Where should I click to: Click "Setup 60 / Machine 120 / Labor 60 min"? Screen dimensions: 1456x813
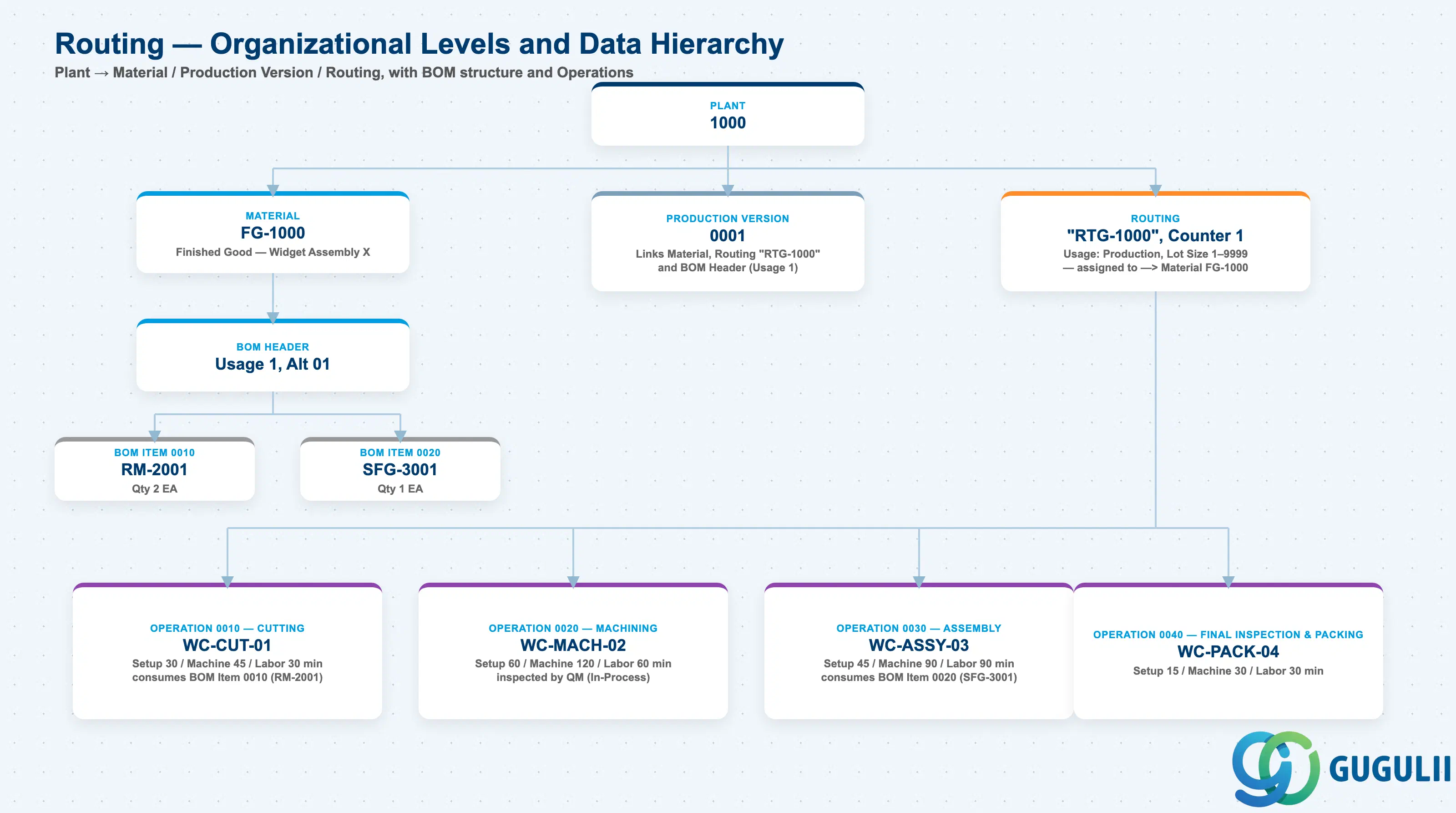[573, 663]
